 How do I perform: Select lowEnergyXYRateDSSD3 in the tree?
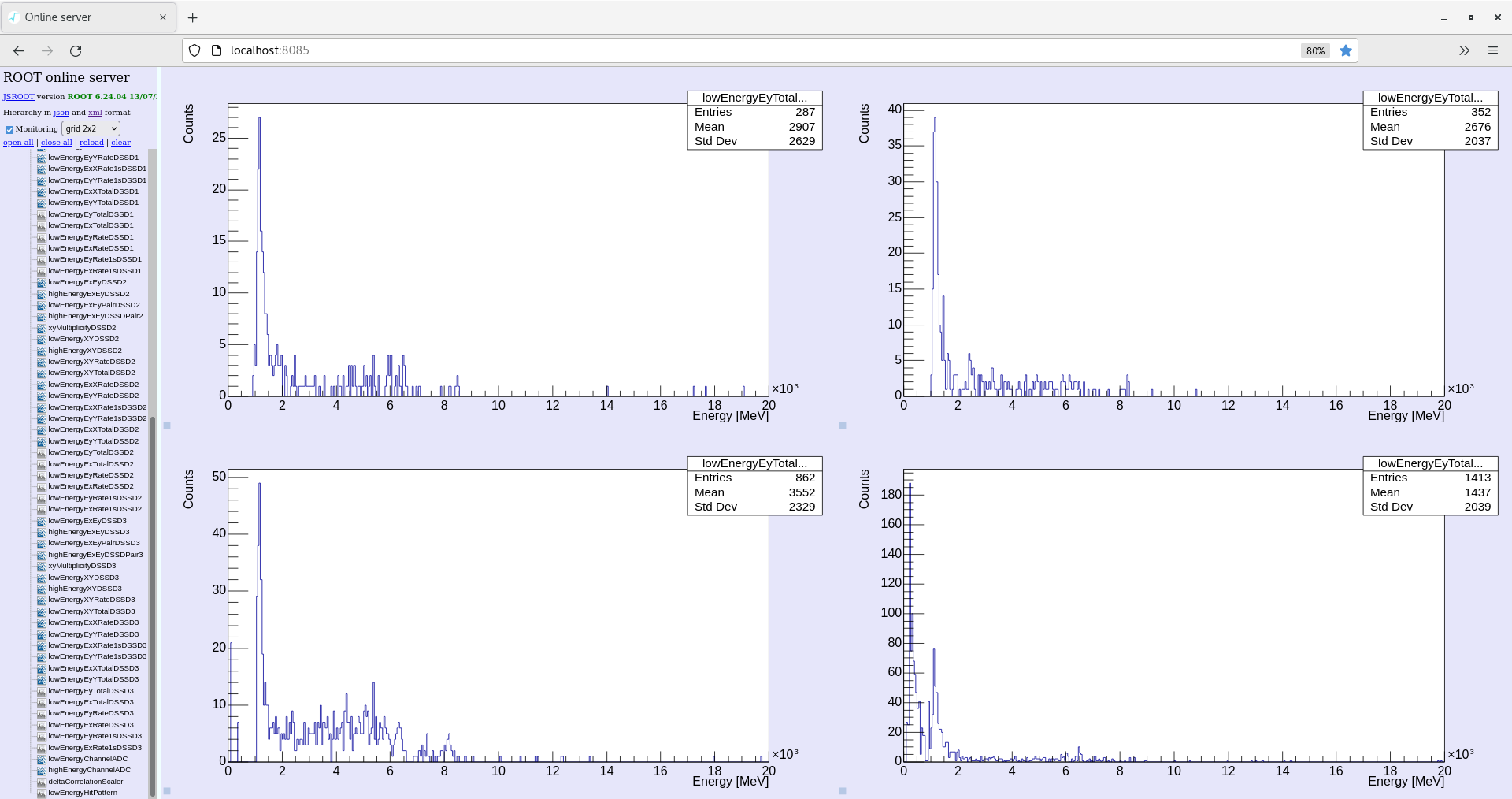click(92, 600)
